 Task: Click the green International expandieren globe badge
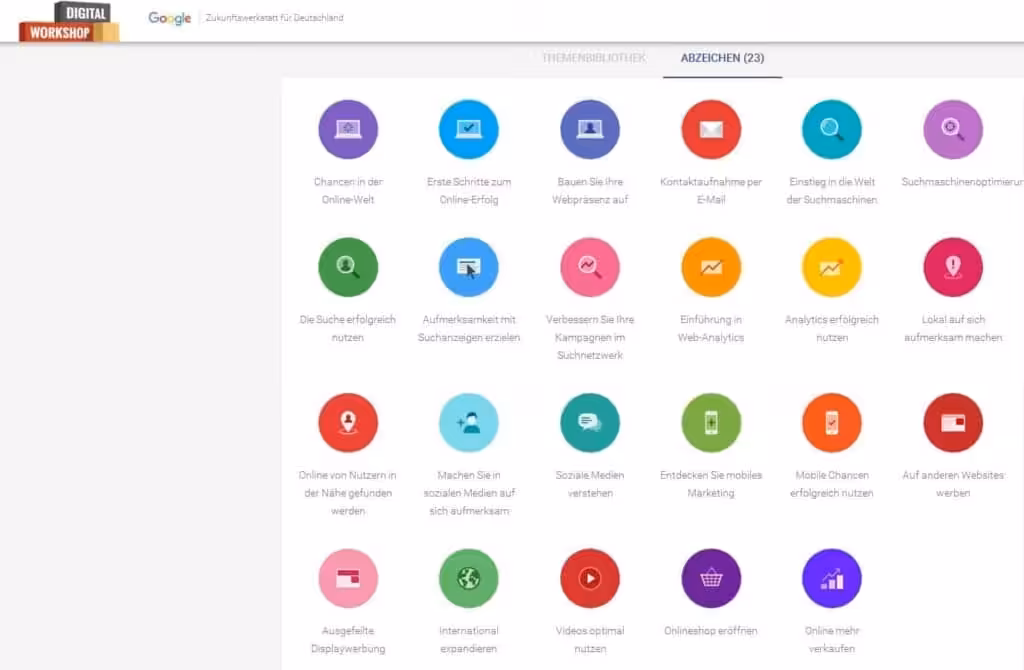click(469, 578)
